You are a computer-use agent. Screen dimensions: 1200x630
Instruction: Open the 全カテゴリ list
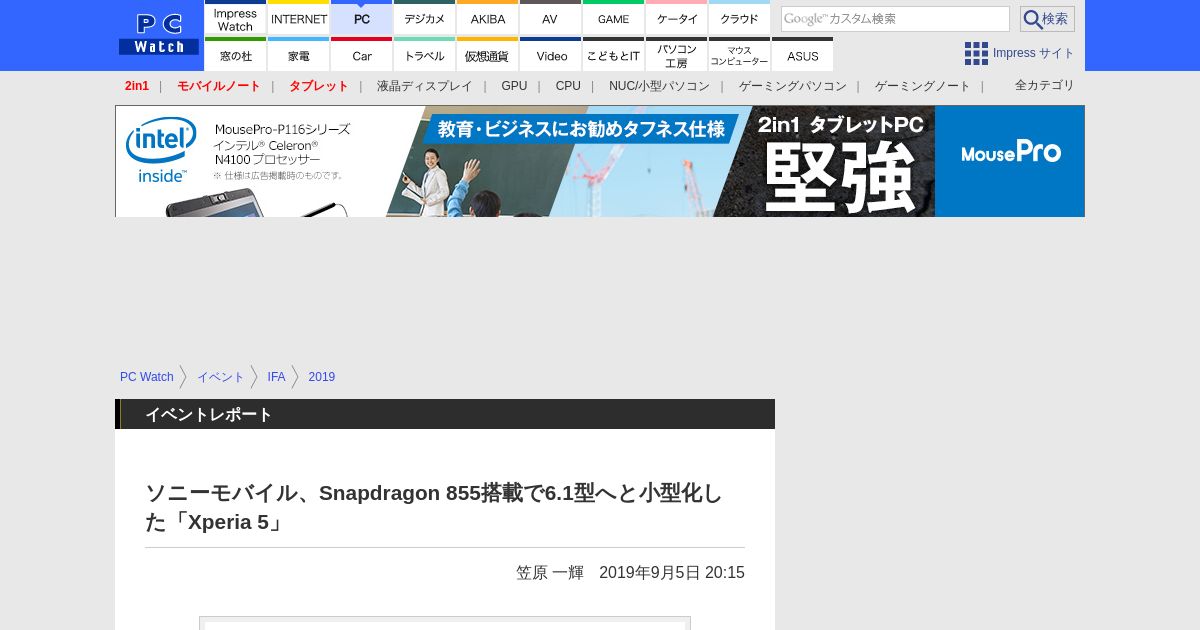point(1045,85)
